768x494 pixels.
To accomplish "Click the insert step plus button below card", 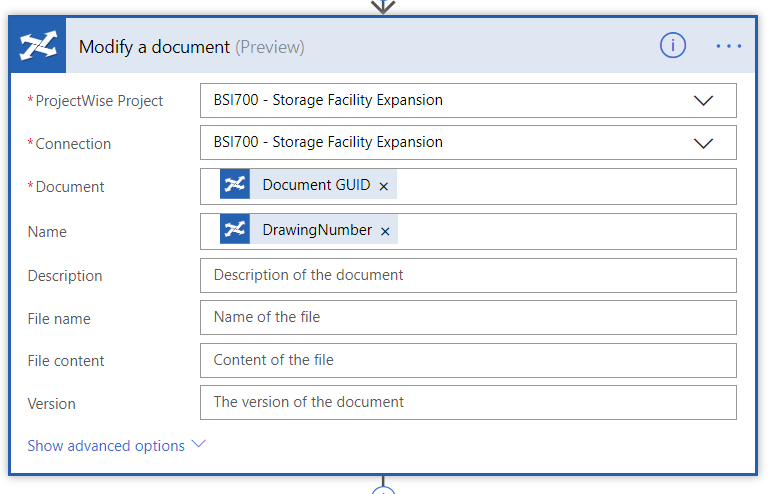I will [383, 491].
